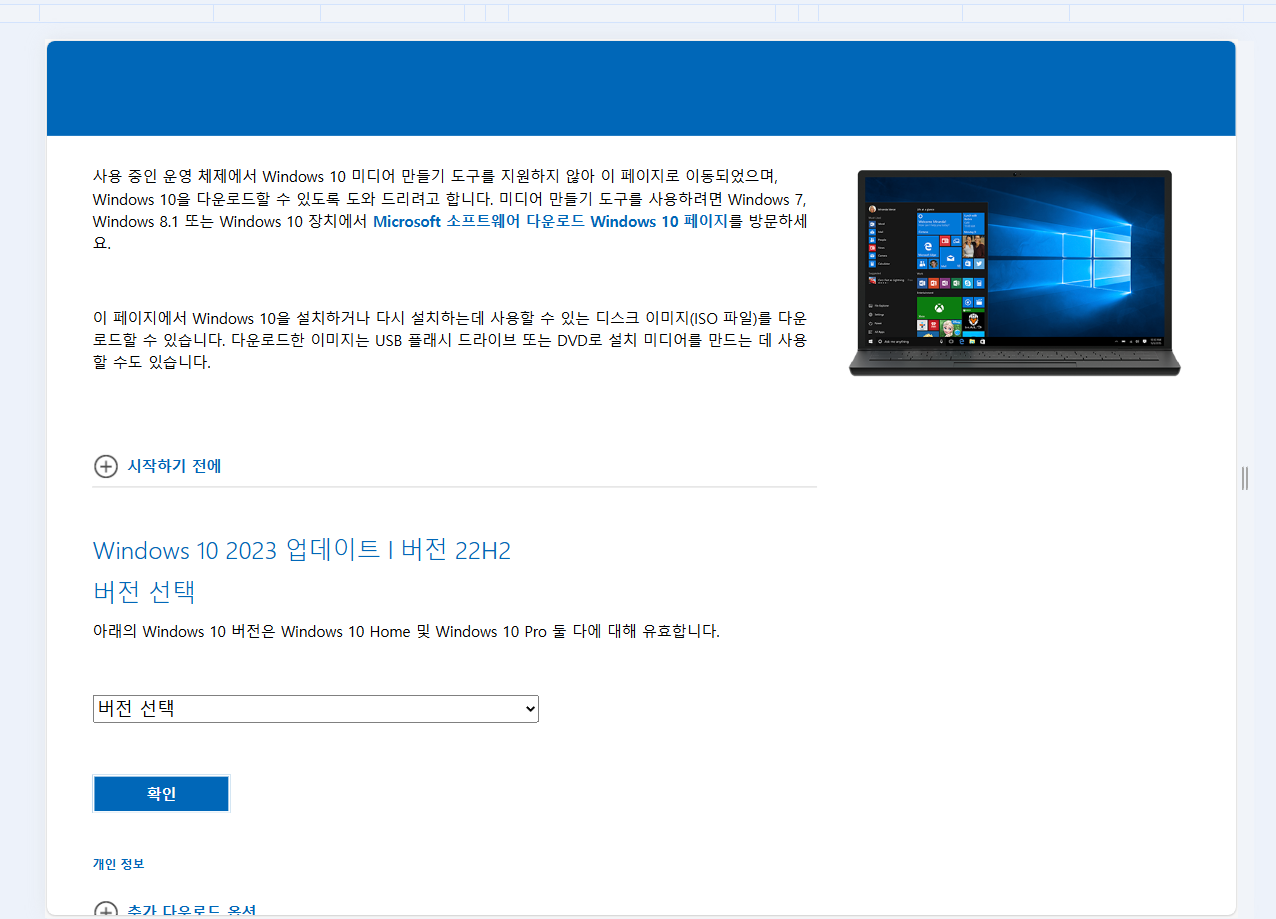Image resolution: width=1276 pixels, height=919 pixels.
Task: Open Microsoft 소프트웨어 다운로드 Windows 10 페이지 link
Action: click(551, 222)
